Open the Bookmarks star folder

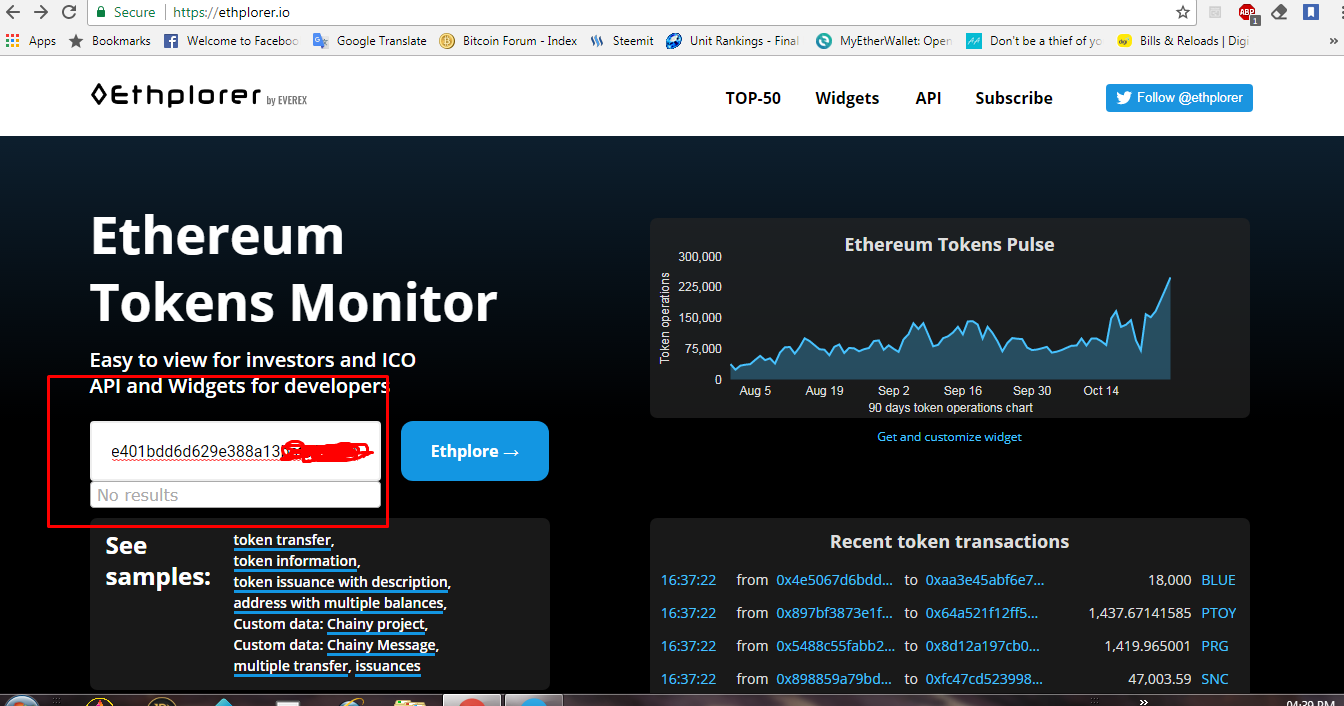(110, 41)
